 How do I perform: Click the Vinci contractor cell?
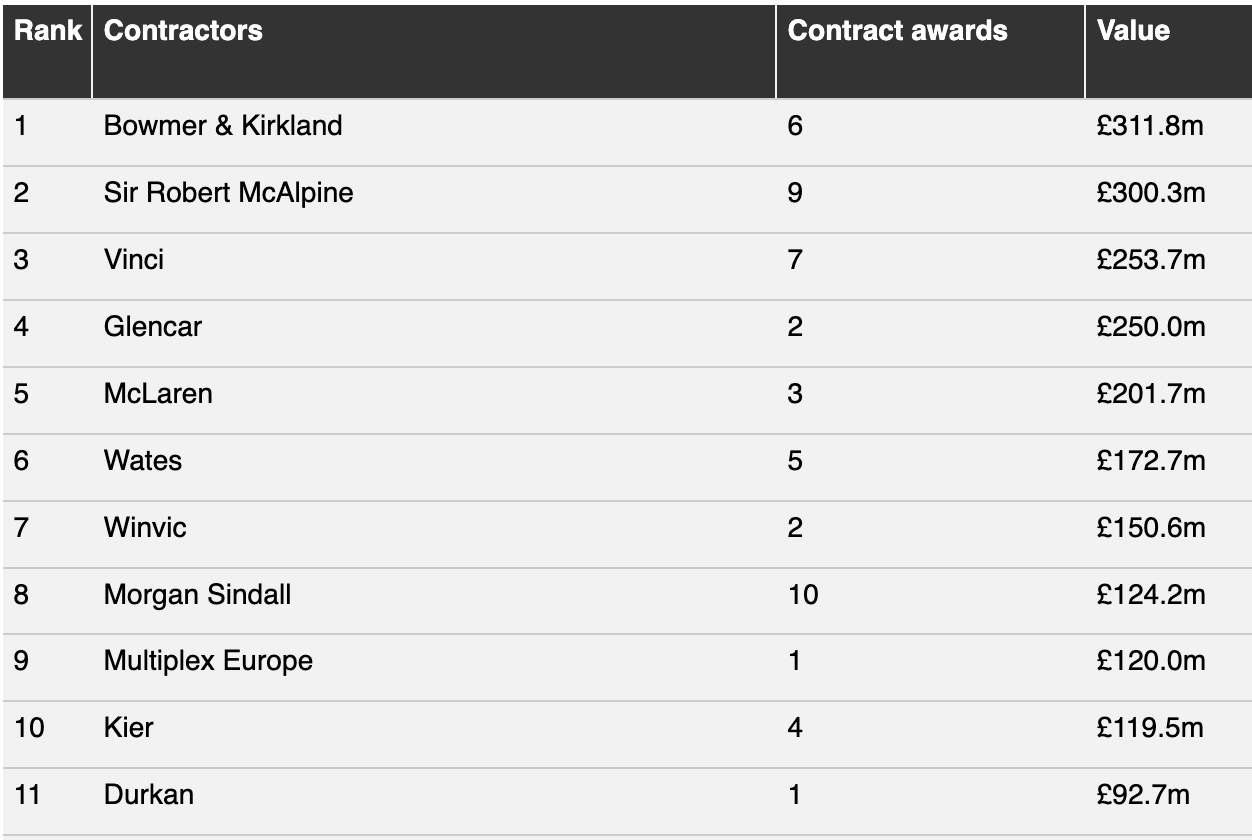134,260
